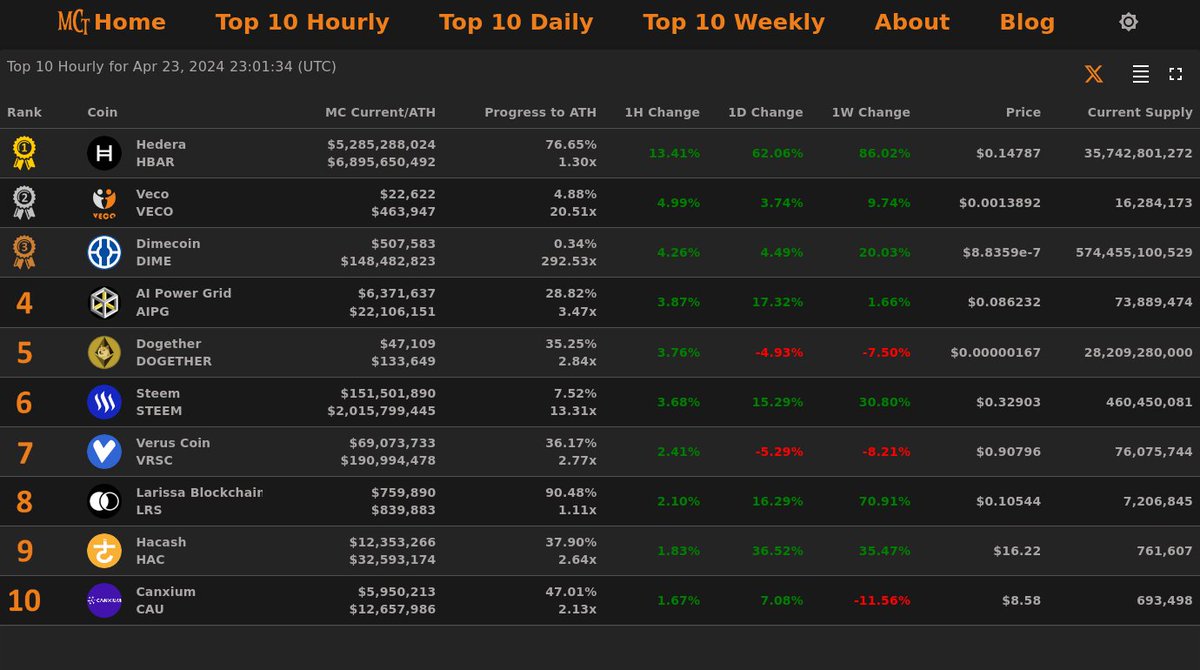This screenshot has width=1200, height=670.
Task: Click the Hedera HBAR coin logo
Action: (x=104, y=153)
